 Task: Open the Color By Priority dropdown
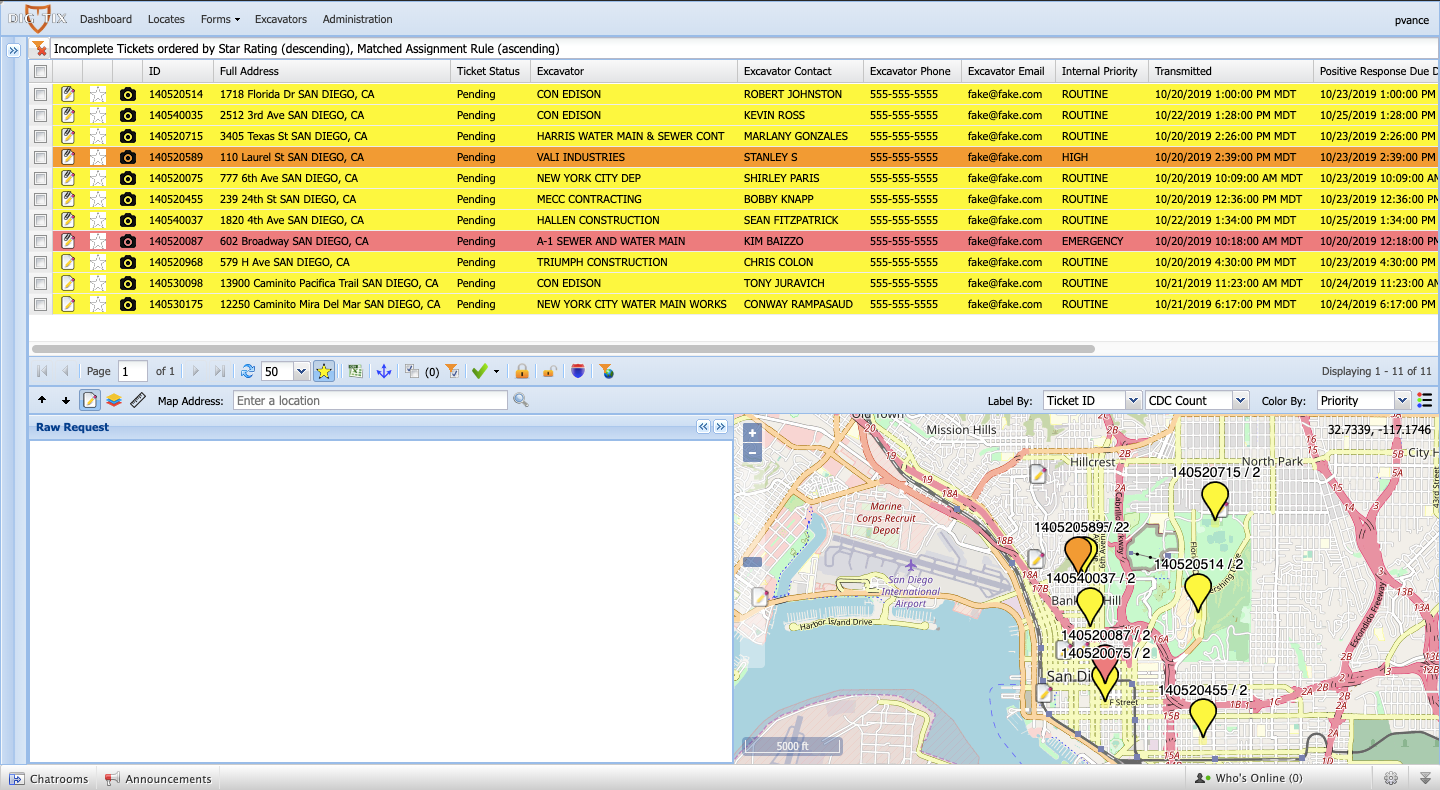click(x=1401, y=400)
